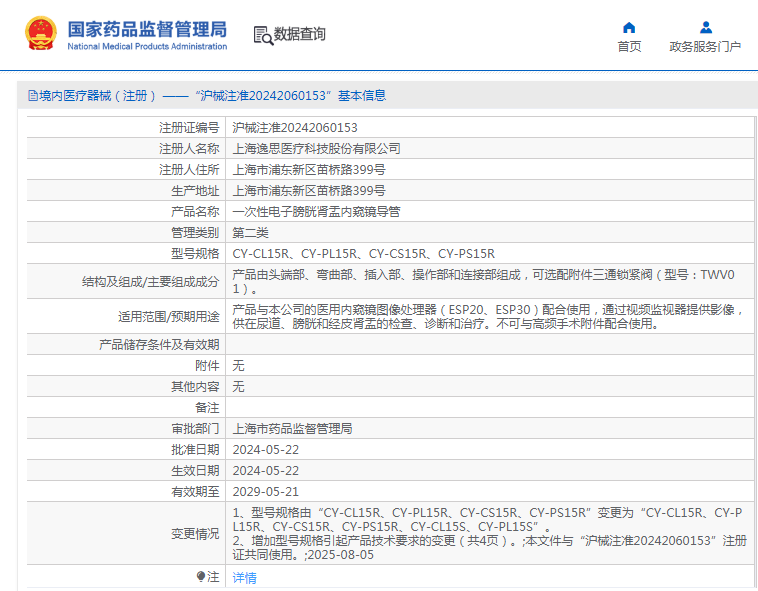Click the 生效日期 value 2024-05-22
758x591 pixels.
(x=266, y=471)
